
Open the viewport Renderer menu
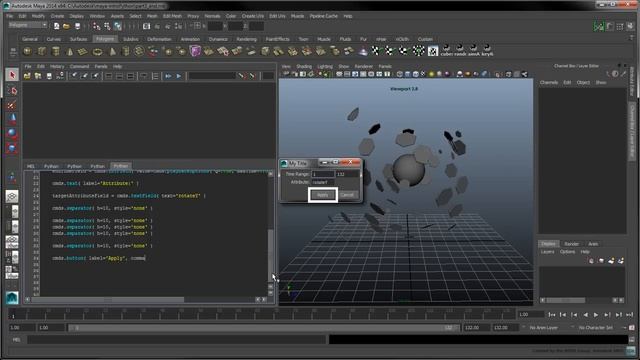(x=364, y=66)
